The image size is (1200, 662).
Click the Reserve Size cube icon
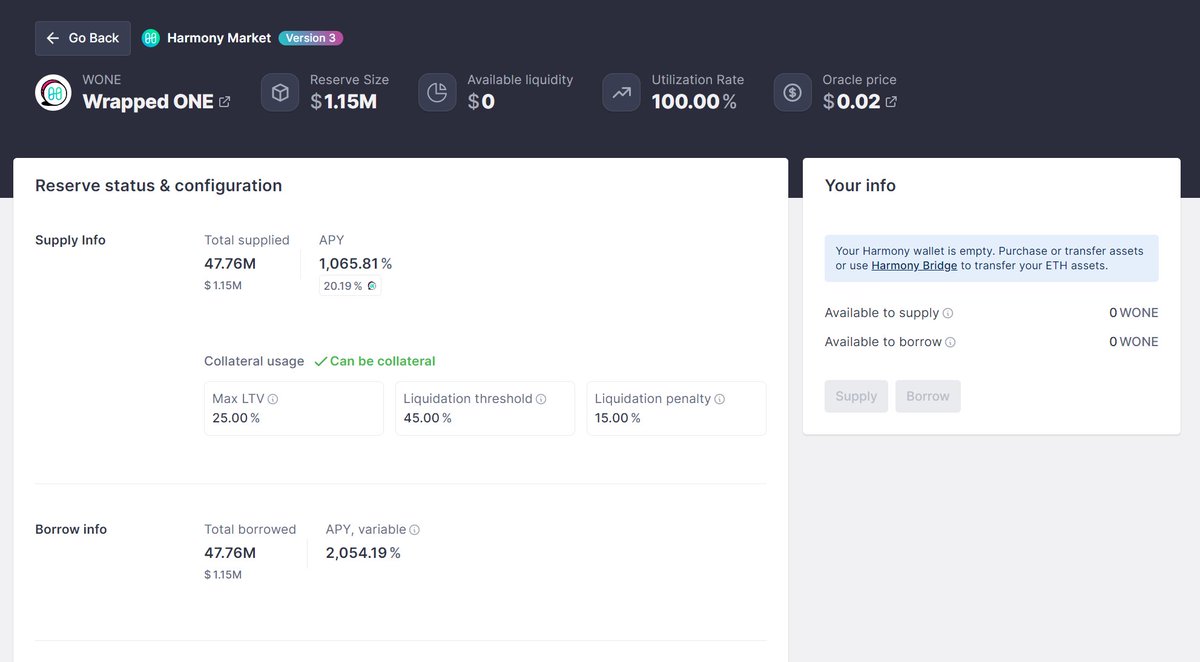(280, 92)
